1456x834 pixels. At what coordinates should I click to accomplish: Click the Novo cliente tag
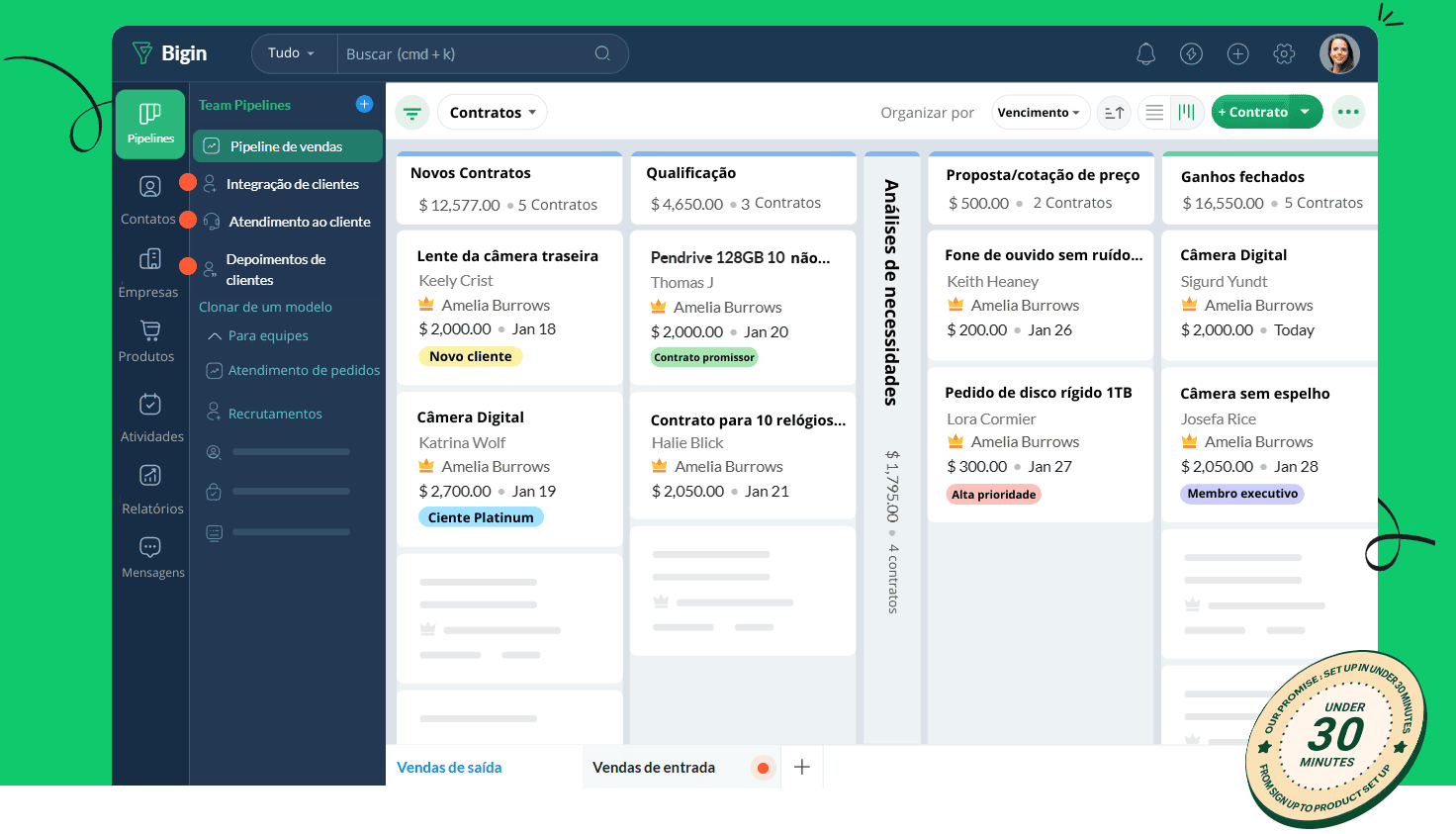point(471,356)
